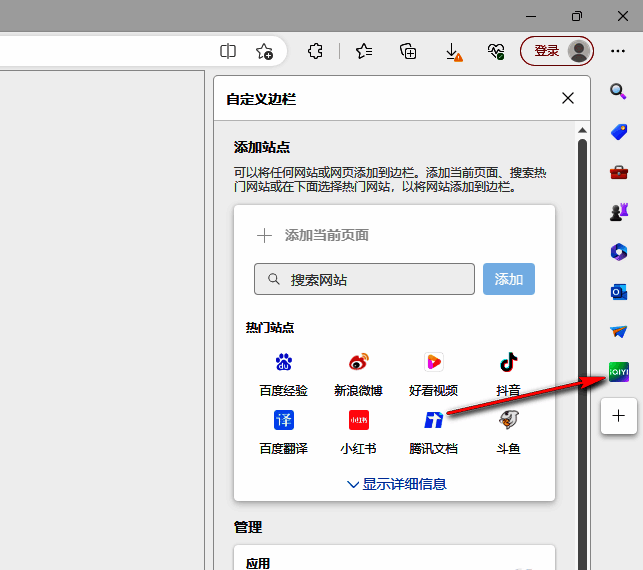This screenshot has height=570, width=643.
Task: Open the Extensions puzzle icon
Action: pos(315,51)
